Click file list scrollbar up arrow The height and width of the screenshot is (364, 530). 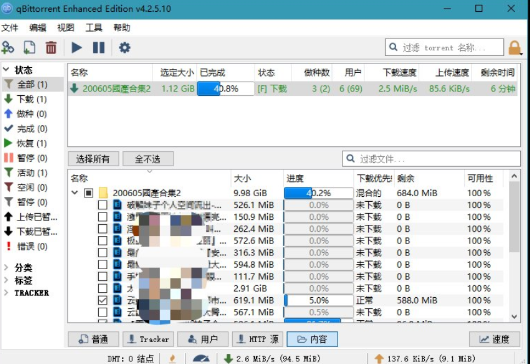(x=514, y=176)
